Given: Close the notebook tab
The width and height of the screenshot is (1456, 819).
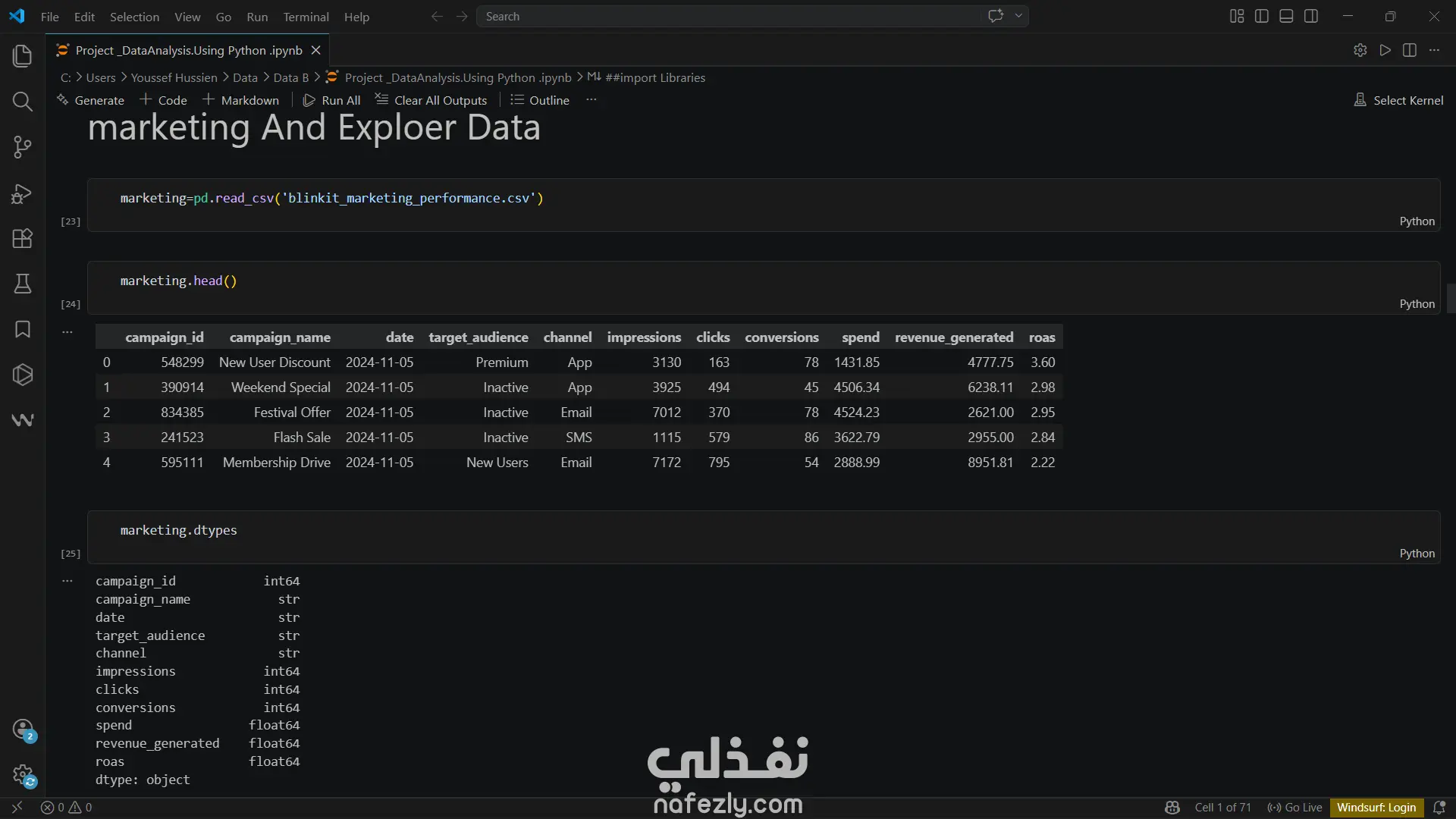Looking at the screenshot, I should tap(316, 50).
